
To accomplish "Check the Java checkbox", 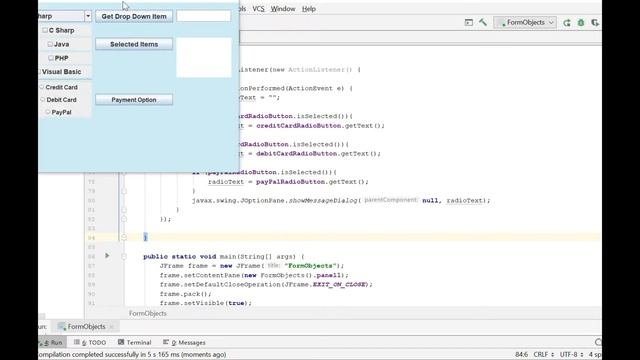I will (50, 44).
